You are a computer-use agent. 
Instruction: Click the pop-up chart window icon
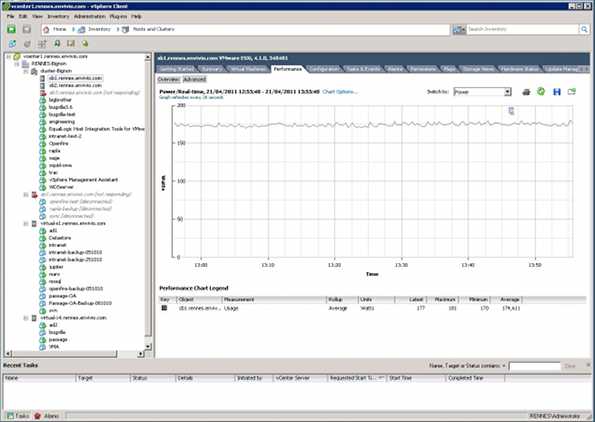click(571, 91)
